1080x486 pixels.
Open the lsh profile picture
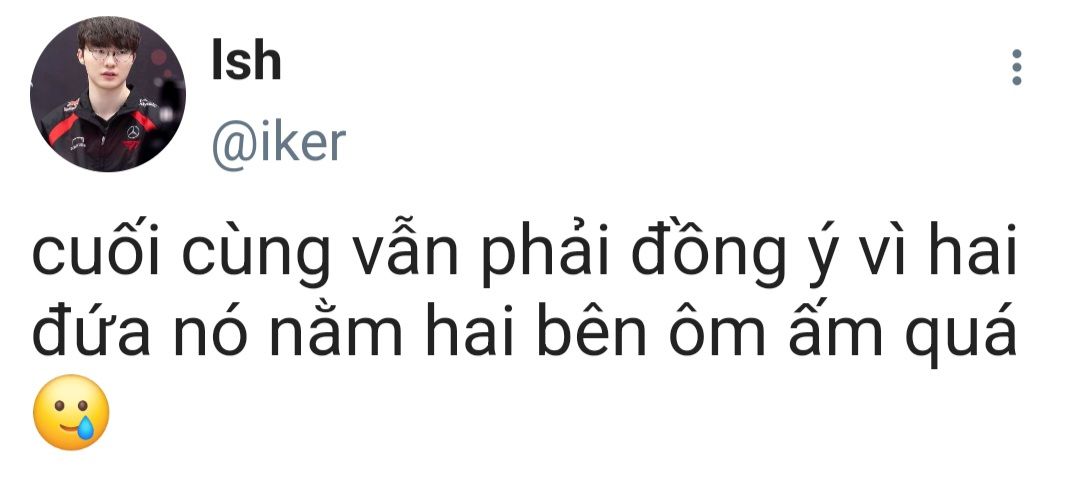click(107, 94)
